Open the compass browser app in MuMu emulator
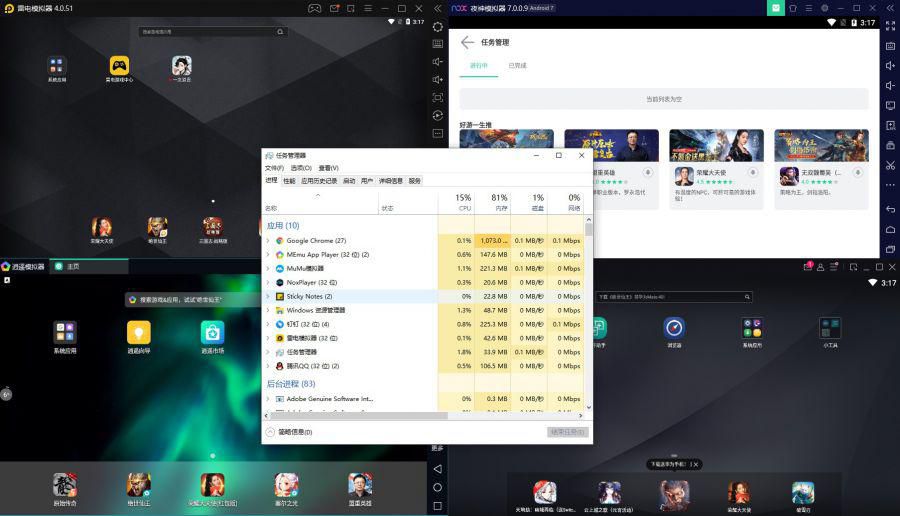This screenshot has width=900, height=516. point(674,327)
